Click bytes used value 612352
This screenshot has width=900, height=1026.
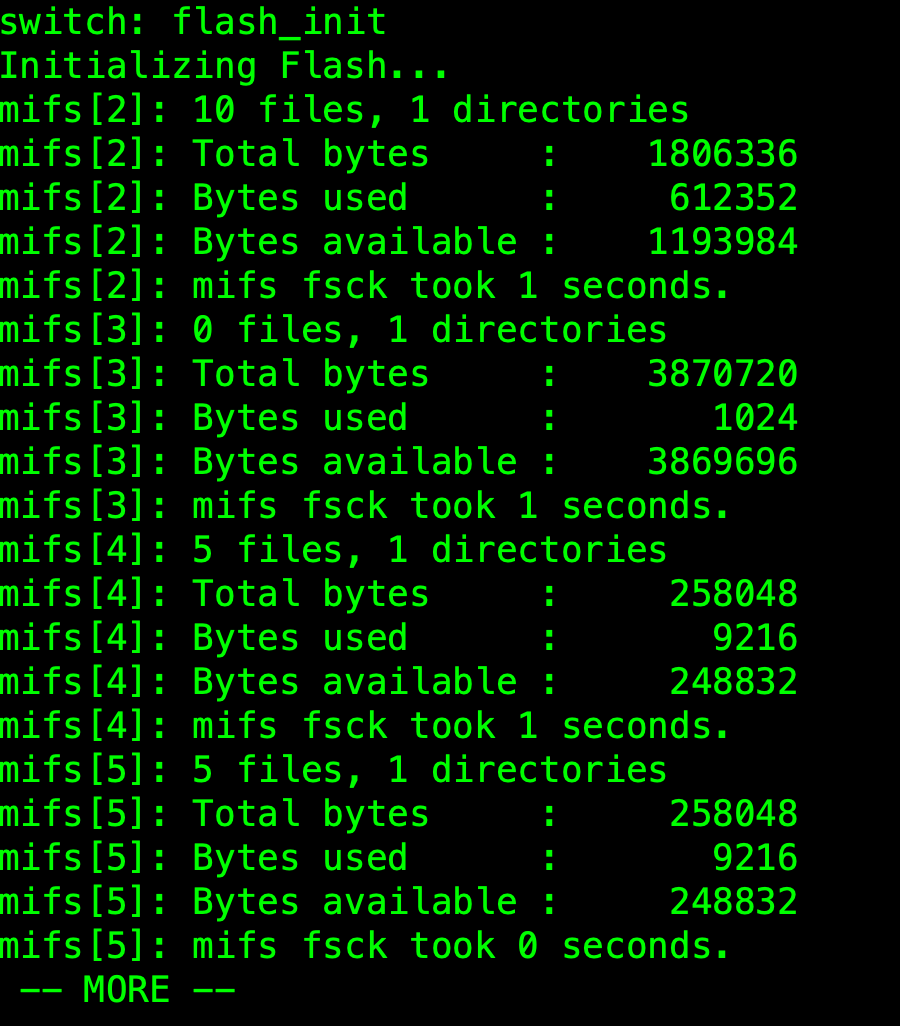[x=733, y=198]
